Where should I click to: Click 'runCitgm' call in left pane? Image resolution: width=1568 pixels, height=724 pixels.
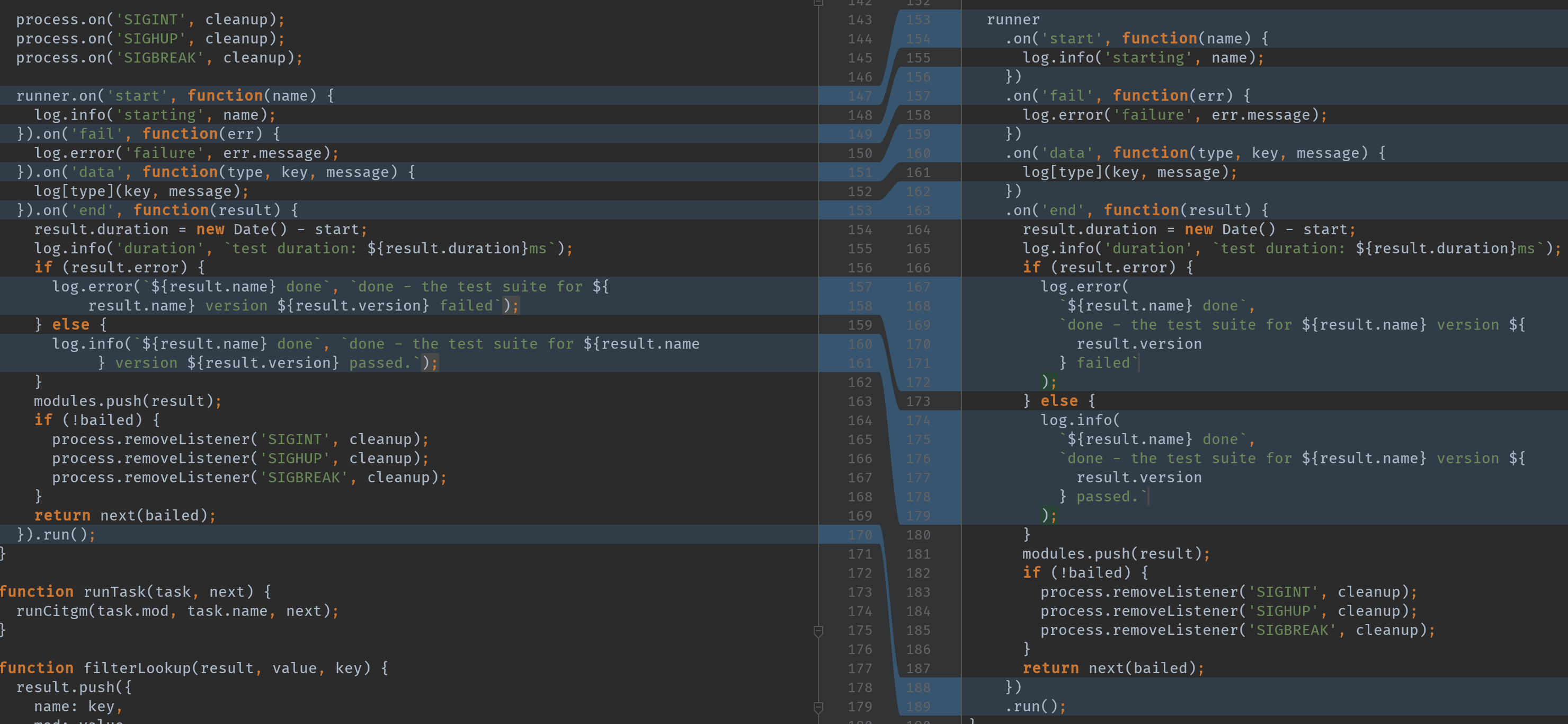52,611
